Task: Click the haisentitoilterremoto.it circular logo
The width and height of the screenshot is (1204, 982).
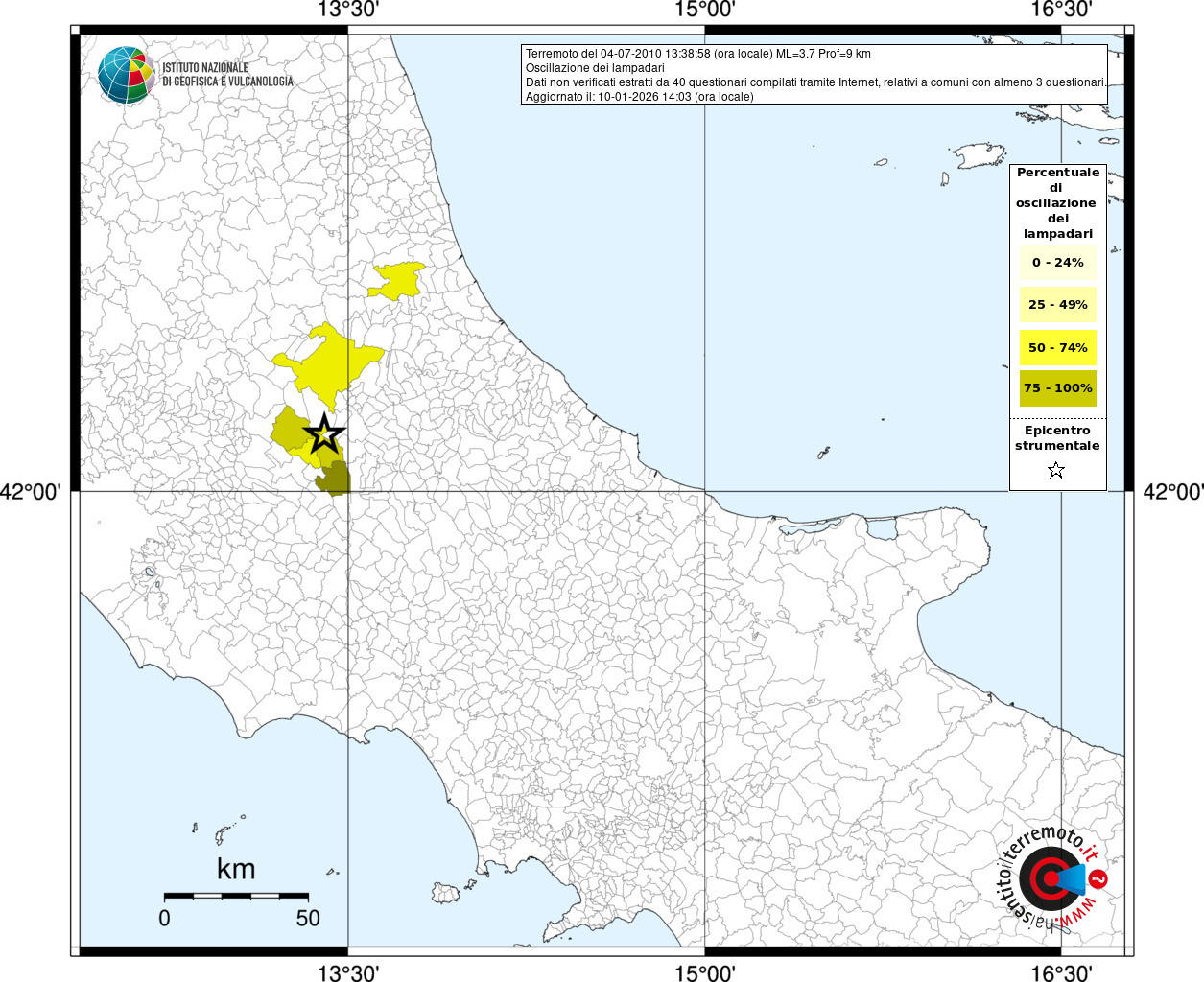Action: click(1053, 877)
